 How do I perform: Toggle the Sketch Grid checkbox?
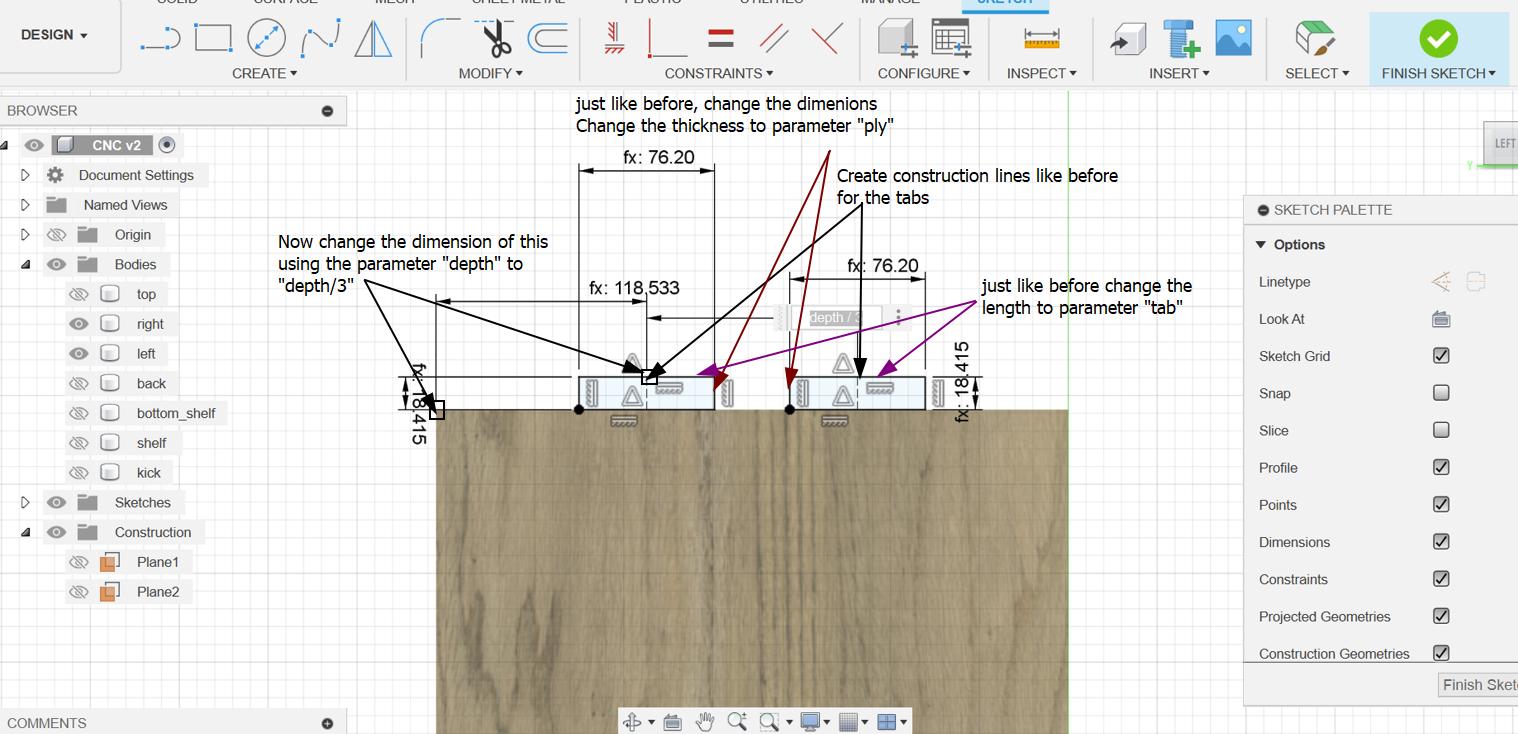1441,356
